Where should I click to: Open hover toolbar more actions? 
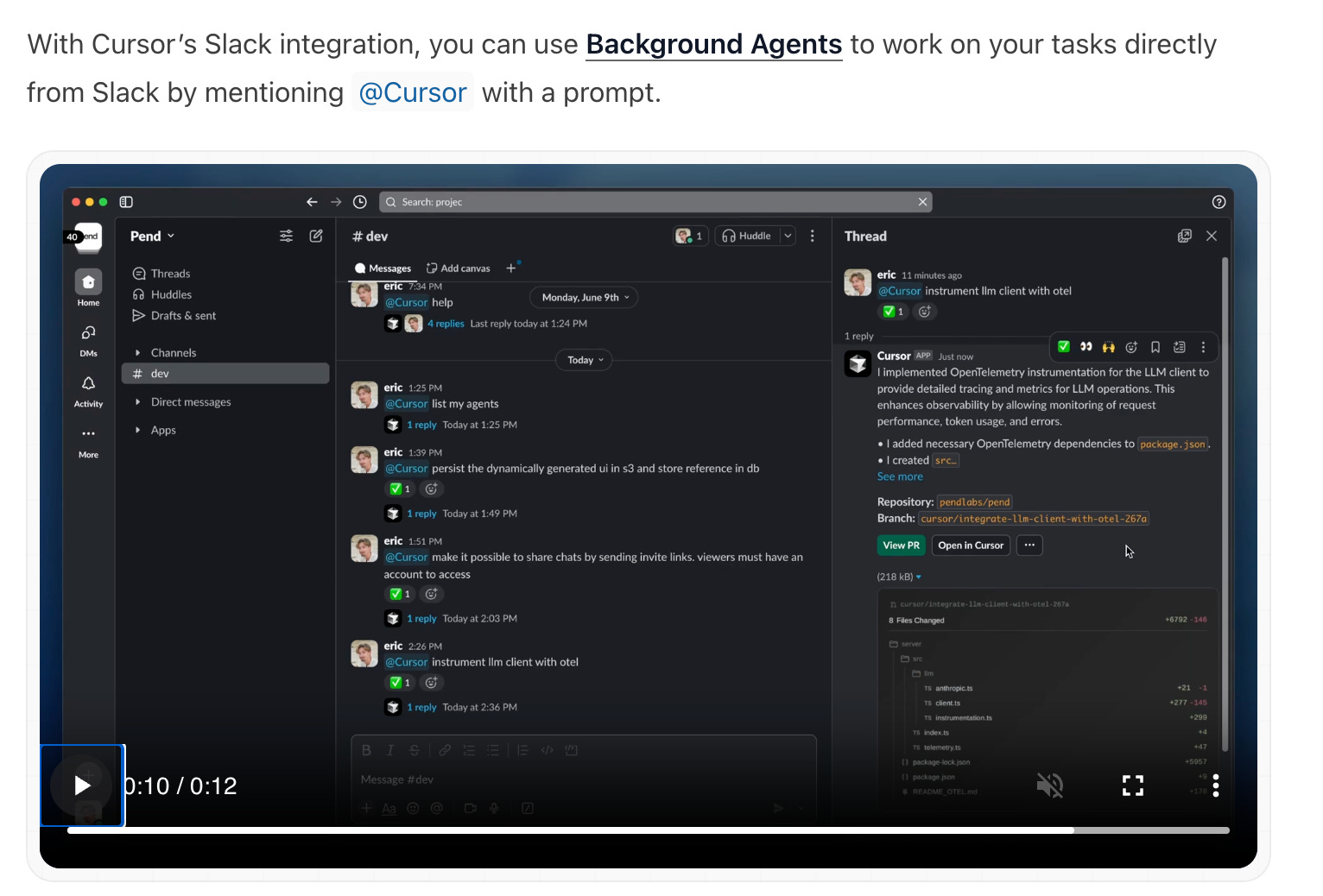[x=1203, y=347]
